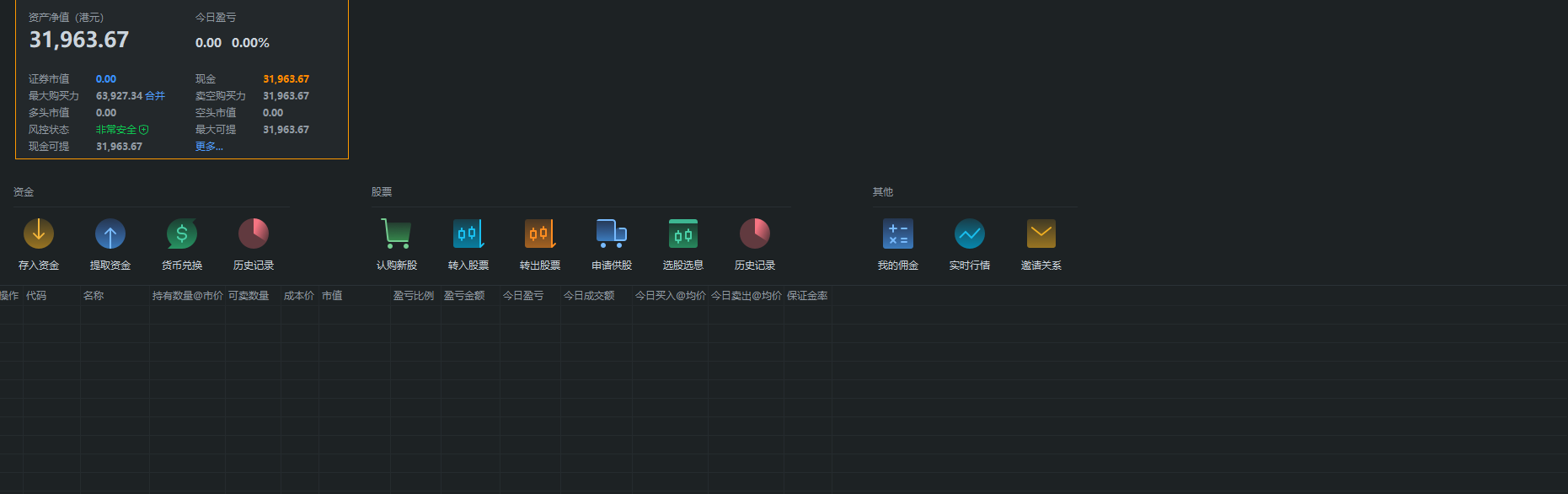This screenshot has height=494, width=1568.
Task: Sort by the 盈亏金额 column header
Action: [x=464, y=296]
